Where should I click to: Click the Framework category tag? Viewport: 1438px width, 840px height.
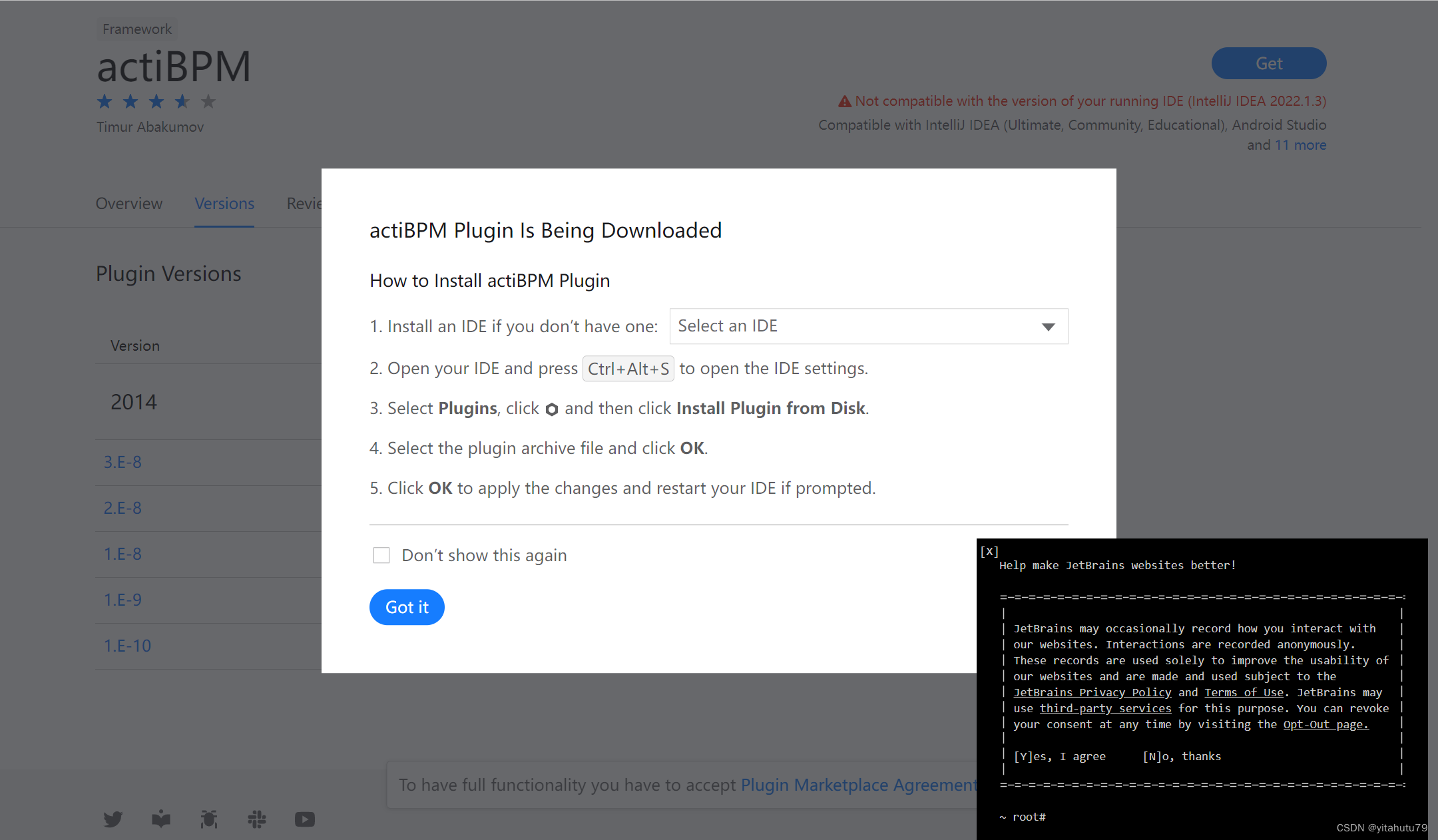[137, 29]
